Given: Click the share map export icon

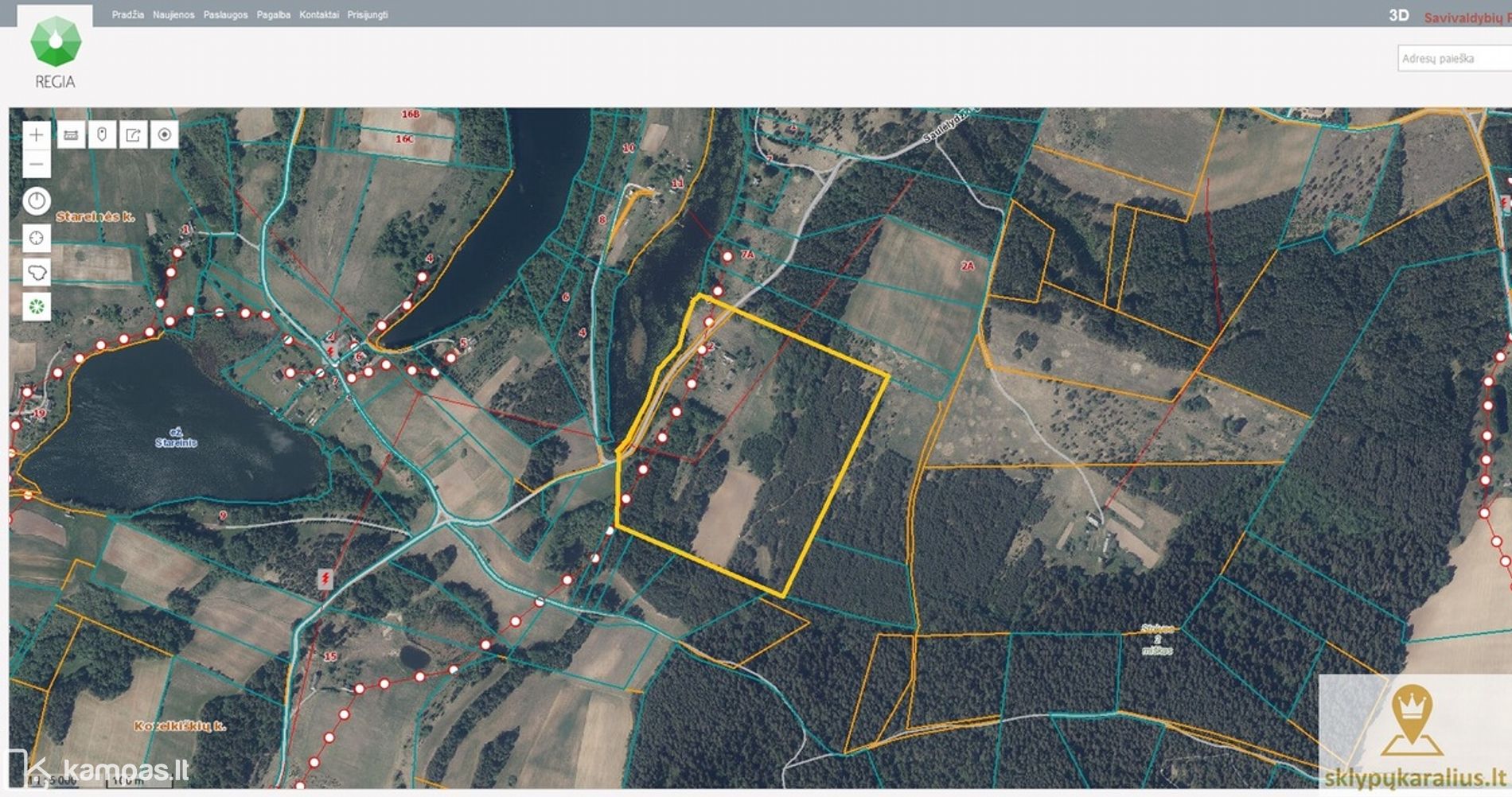Looking at the screenshot, I should (x=133, y=135).
